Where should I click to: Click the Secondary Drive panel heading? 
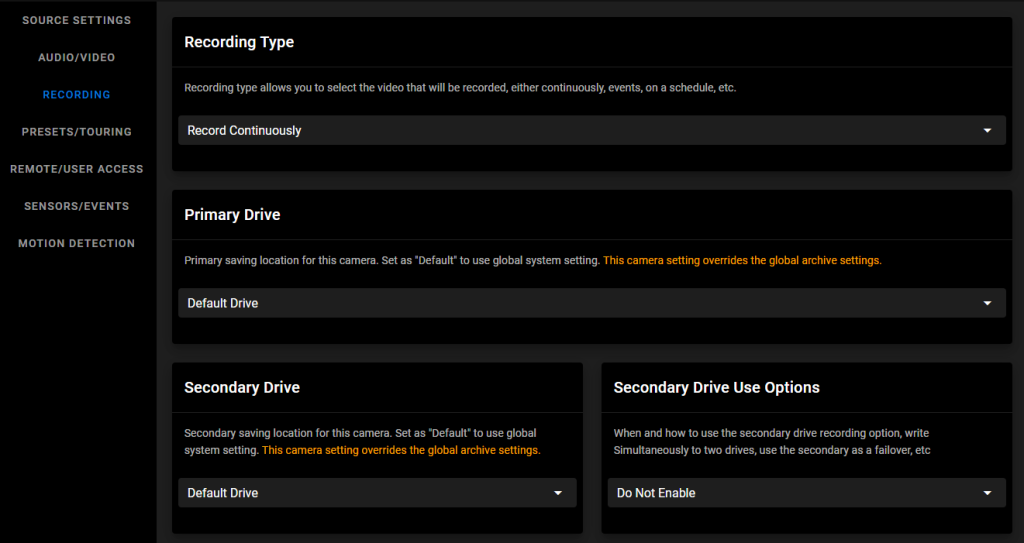point(242,387)
